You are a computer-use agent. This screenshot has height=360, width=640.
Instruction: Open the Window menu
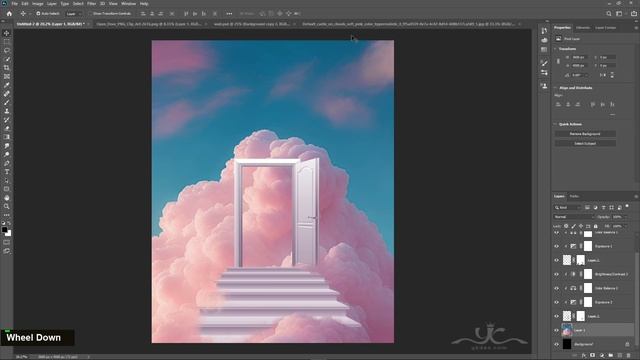tap(129, 4)
